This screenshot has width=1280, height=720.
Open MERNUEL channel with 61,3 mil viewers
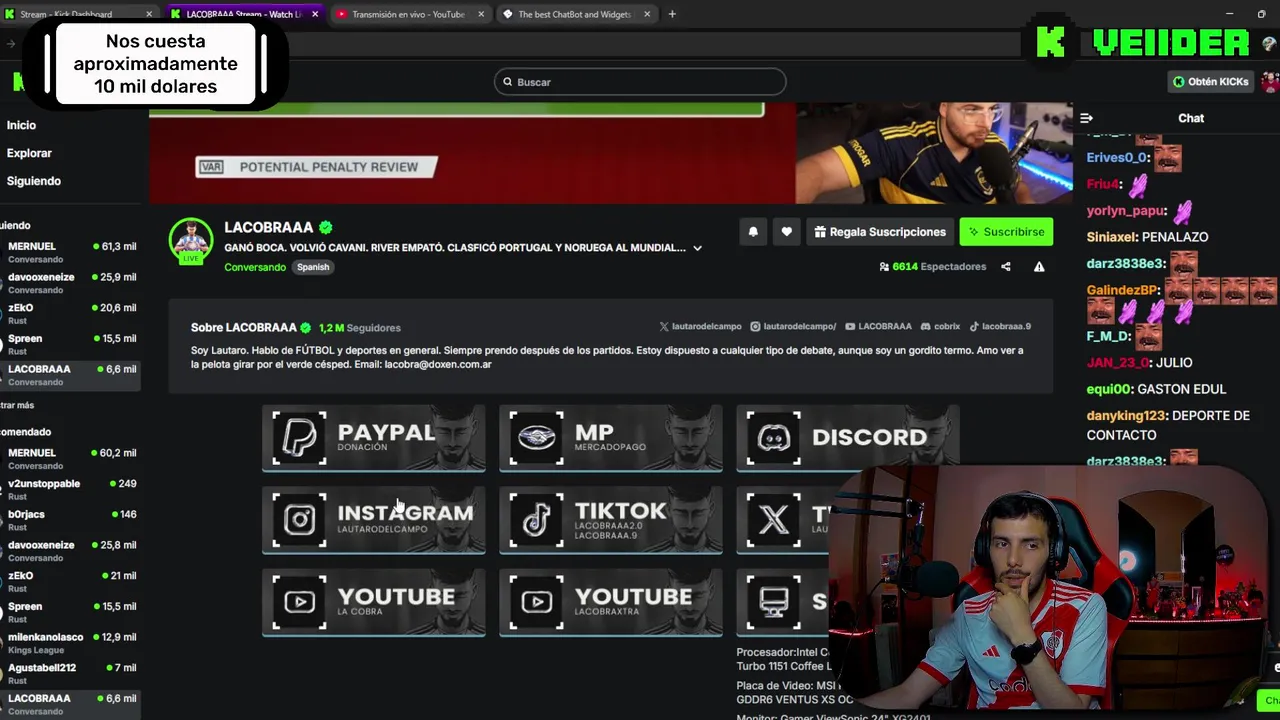click(70, 252)
